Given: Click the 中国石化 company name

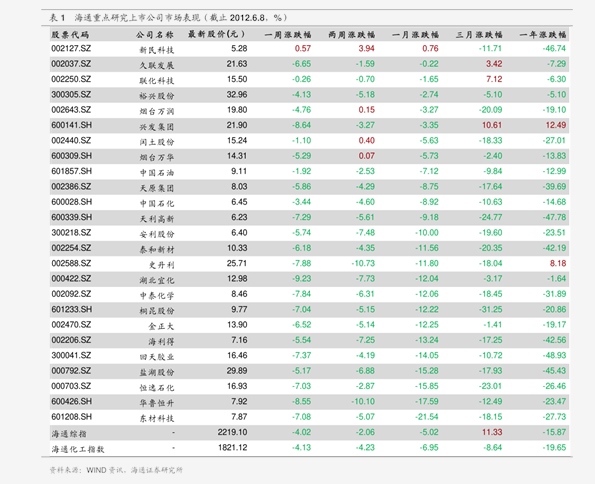Looking at the screenshot, I should click(x=157, y=203).
